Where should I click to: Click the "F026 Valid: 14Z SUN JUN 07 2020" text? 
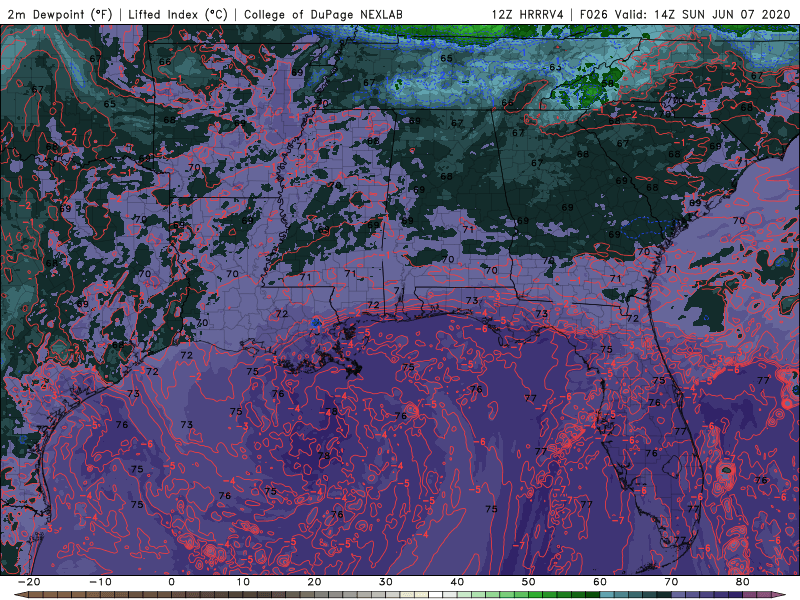685,14
